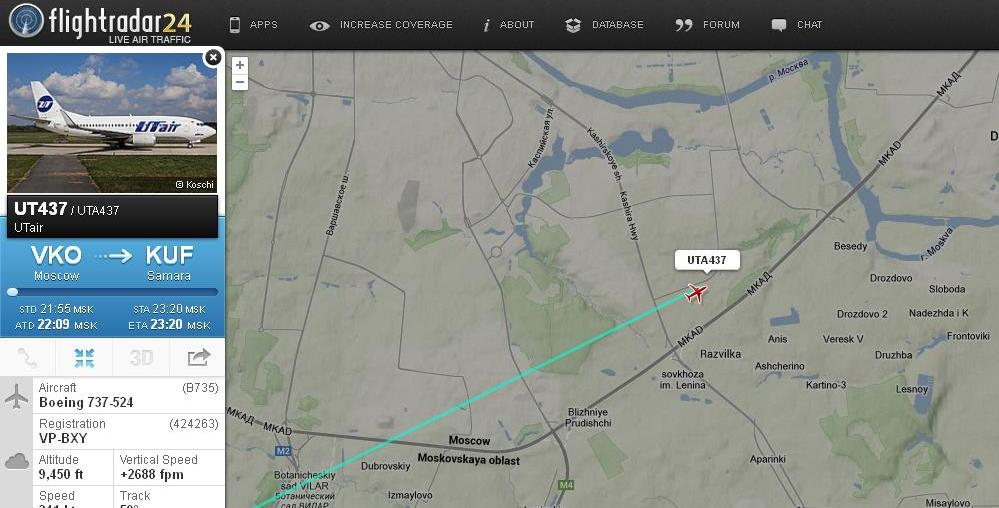Click the cloud altitude icon in sidebar
This screenshot has width=999, height=508.
tap(17, 461)
